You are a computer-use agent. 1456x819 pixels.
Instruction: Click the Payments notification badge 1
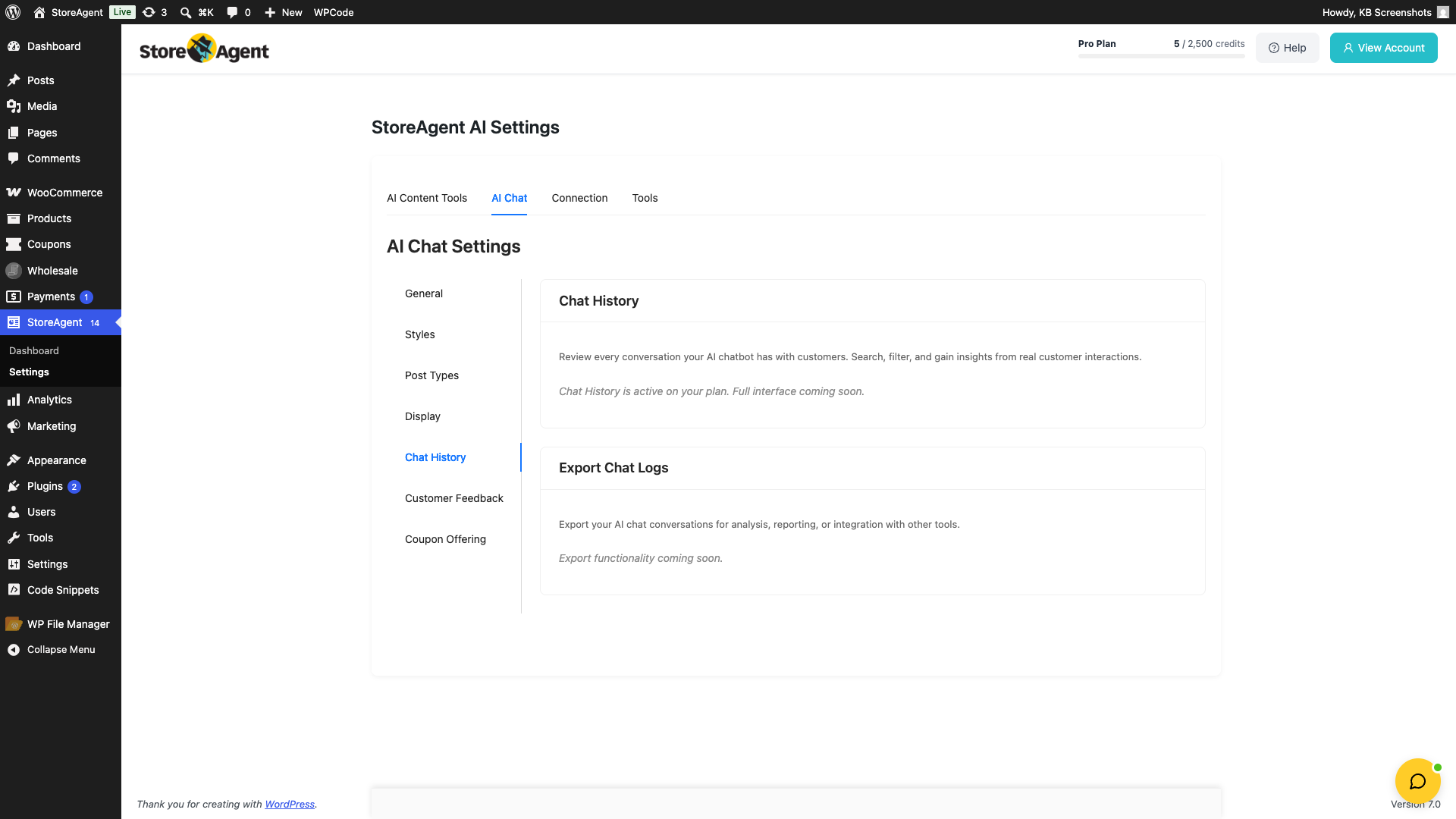[x=86, y=297]
